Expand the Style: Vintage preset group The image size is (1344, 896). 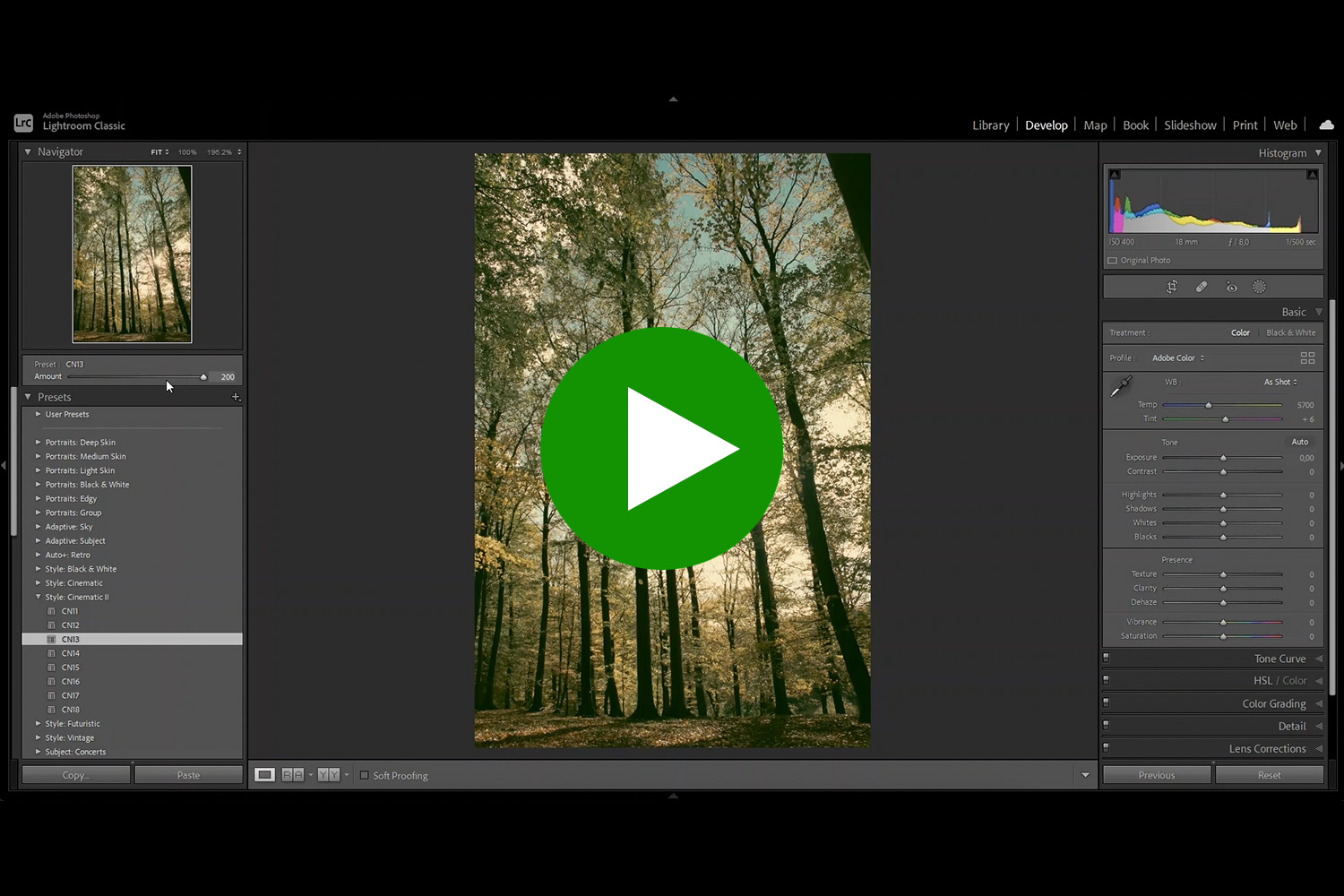[x=39, y=737]
